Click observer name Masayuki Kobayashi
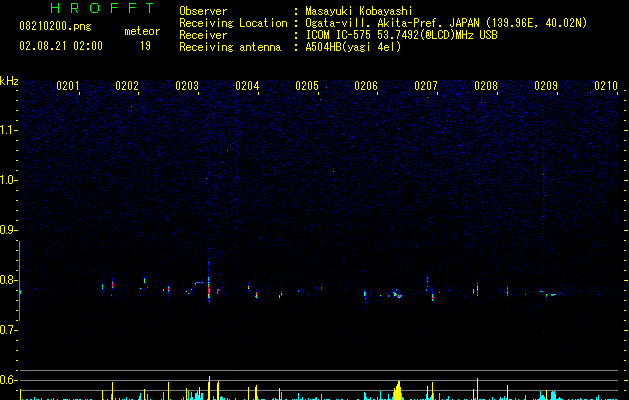Screen dimensions: 629x400 click(x=359, y=11)
